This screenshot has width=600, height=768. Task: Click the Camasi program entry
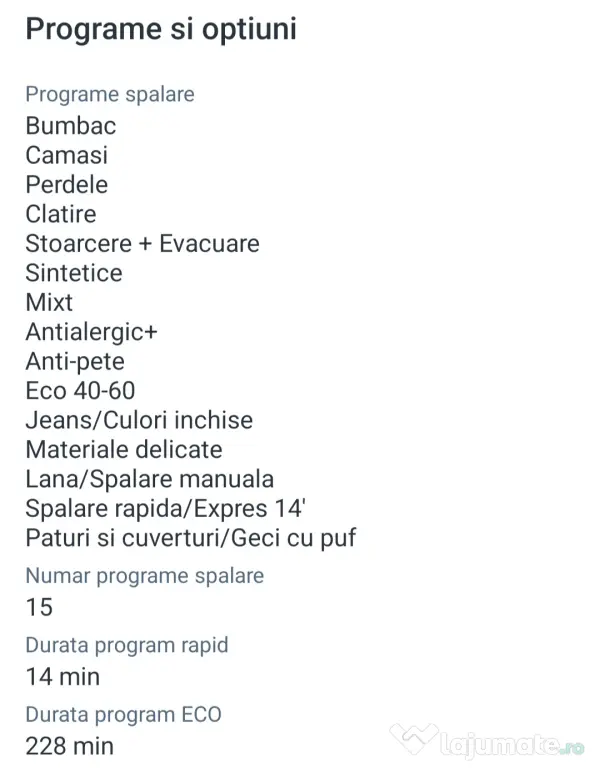point(67,155)
